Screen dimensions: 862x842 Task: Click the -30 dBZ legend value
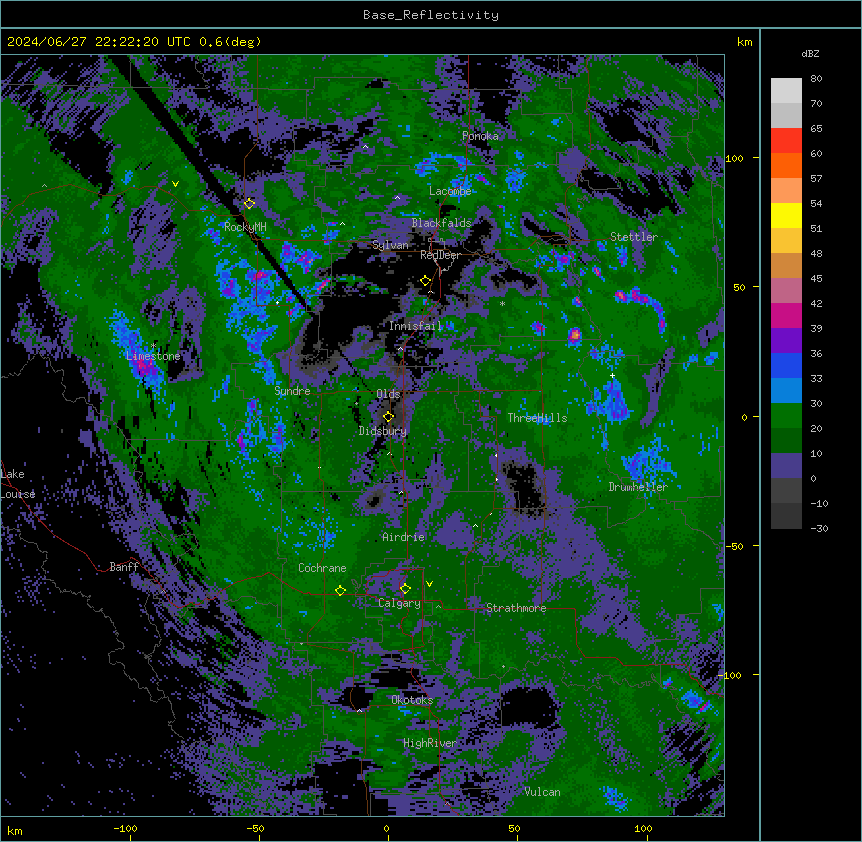pyautogui.click(x=819, y=529)
